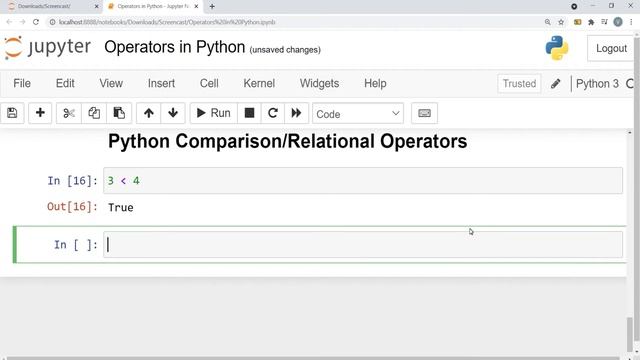Open the Cell menu
The width and height of the screenshot is (640, 360).
click(x=209, y=84)
